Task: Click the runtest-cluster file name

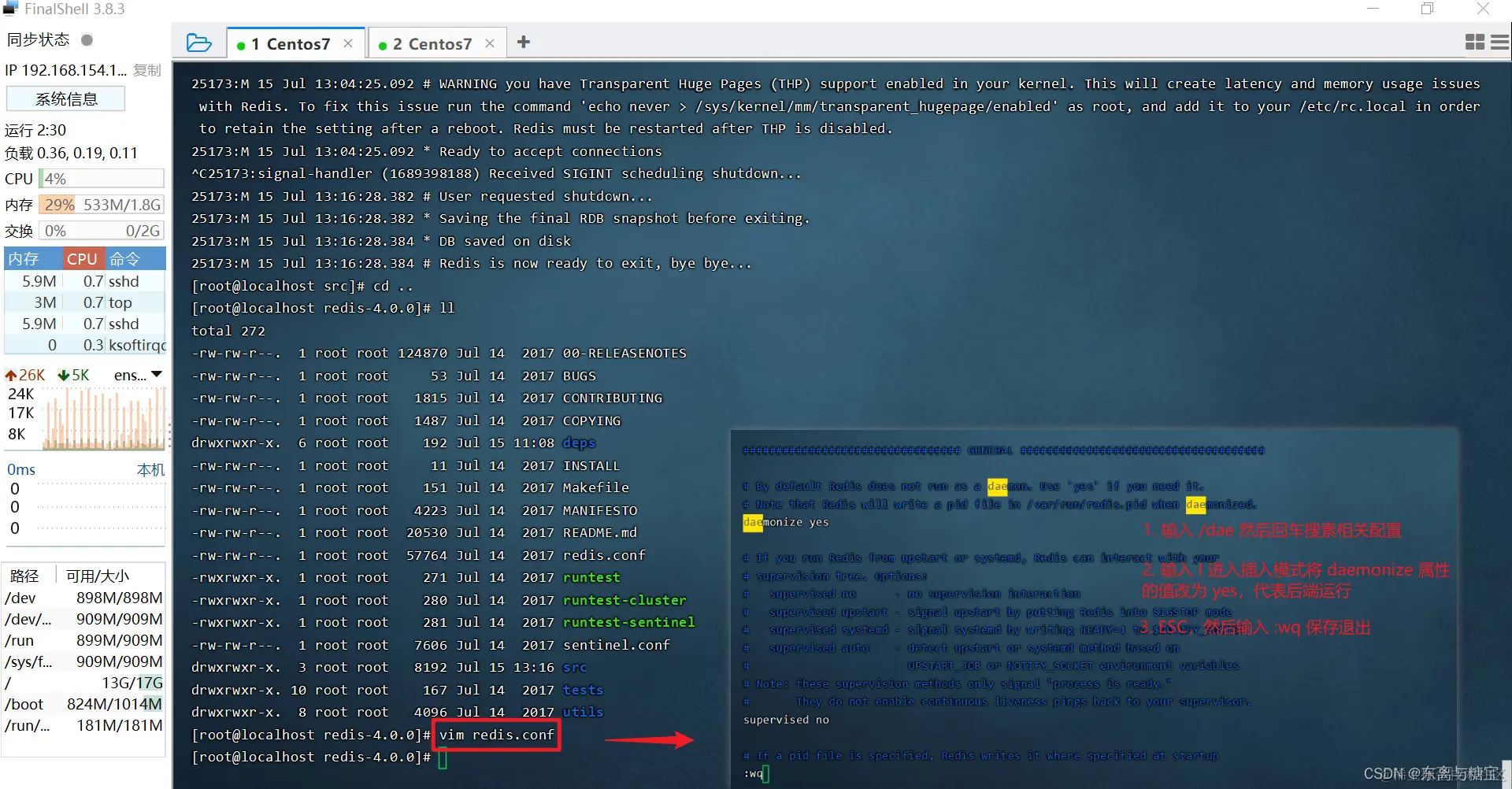Action: click(624, 600)
